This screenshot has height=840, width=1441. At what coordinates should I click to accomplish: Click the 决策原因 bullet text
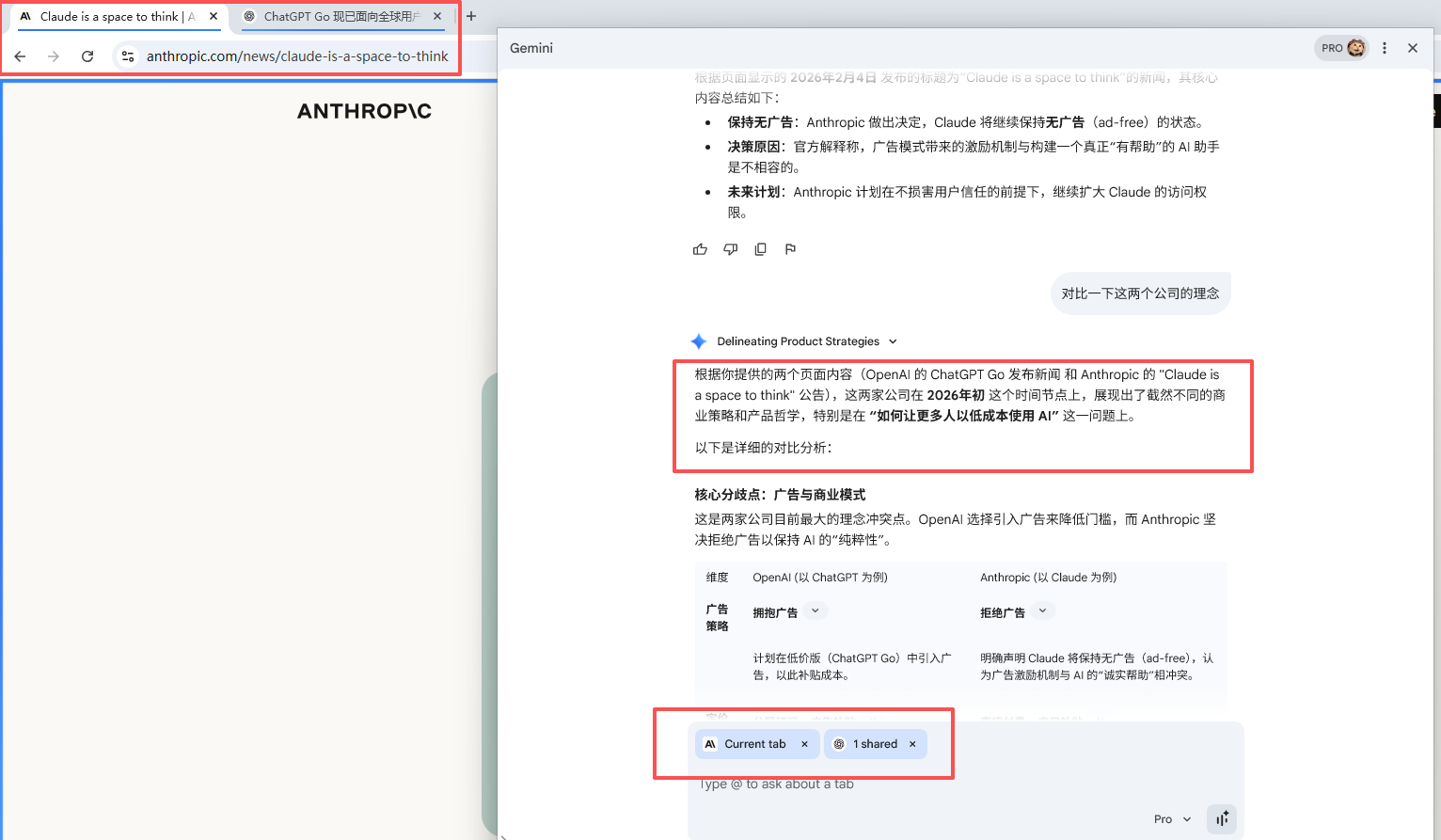click(x=974, y=157)
